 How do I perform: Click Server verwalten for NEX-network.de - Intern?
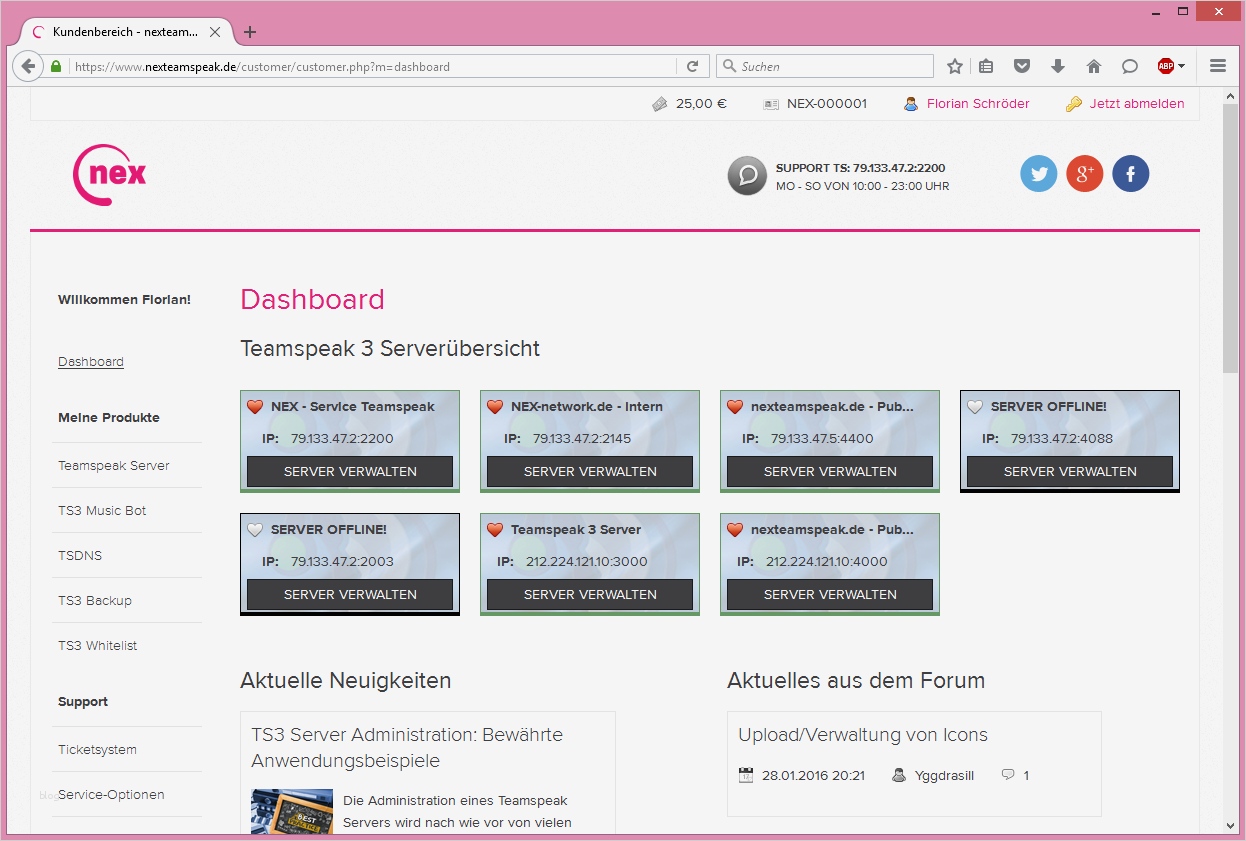point(590,472)
